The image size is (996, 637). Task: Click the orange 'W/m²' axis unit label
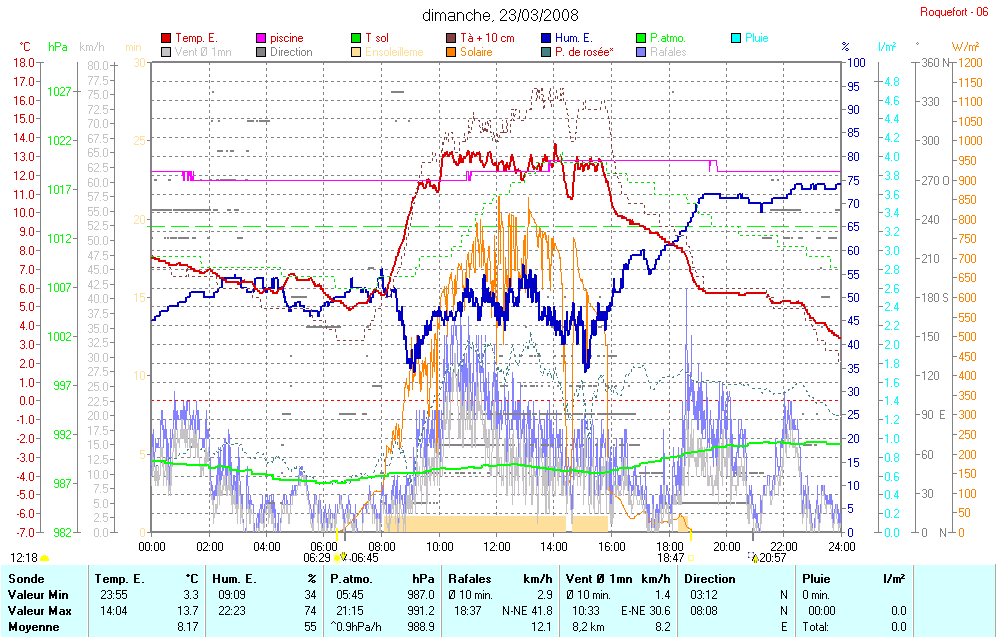(x=966, y=47)
